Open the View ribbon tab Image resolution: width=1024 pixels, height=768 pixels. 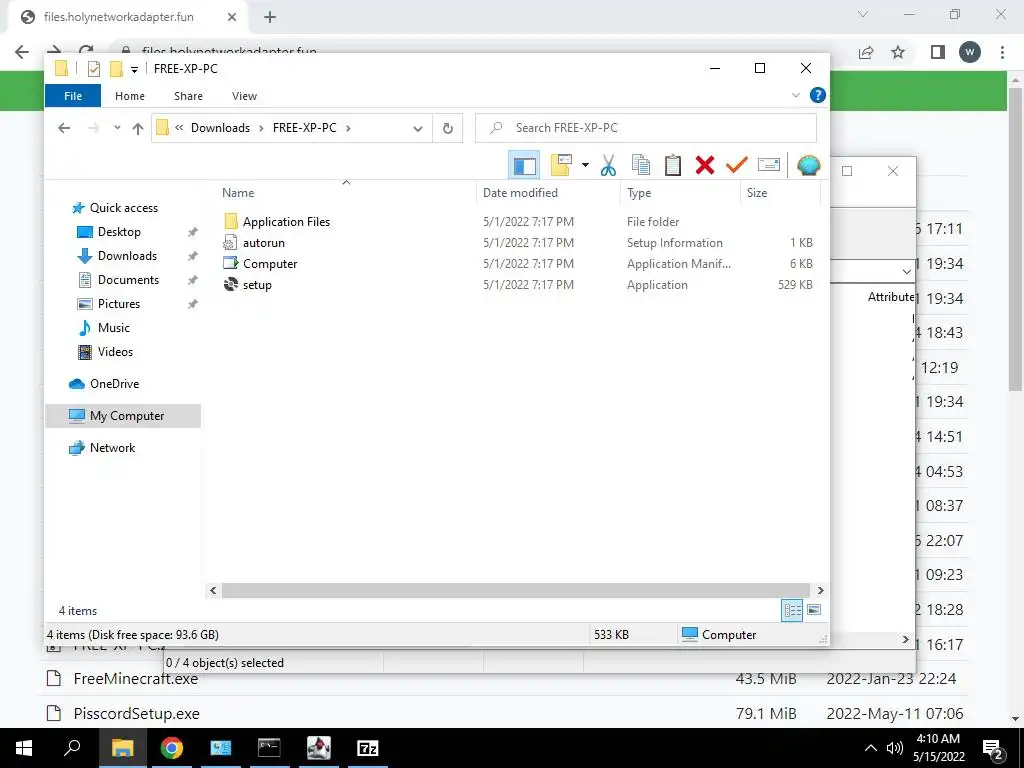(244, 96)
